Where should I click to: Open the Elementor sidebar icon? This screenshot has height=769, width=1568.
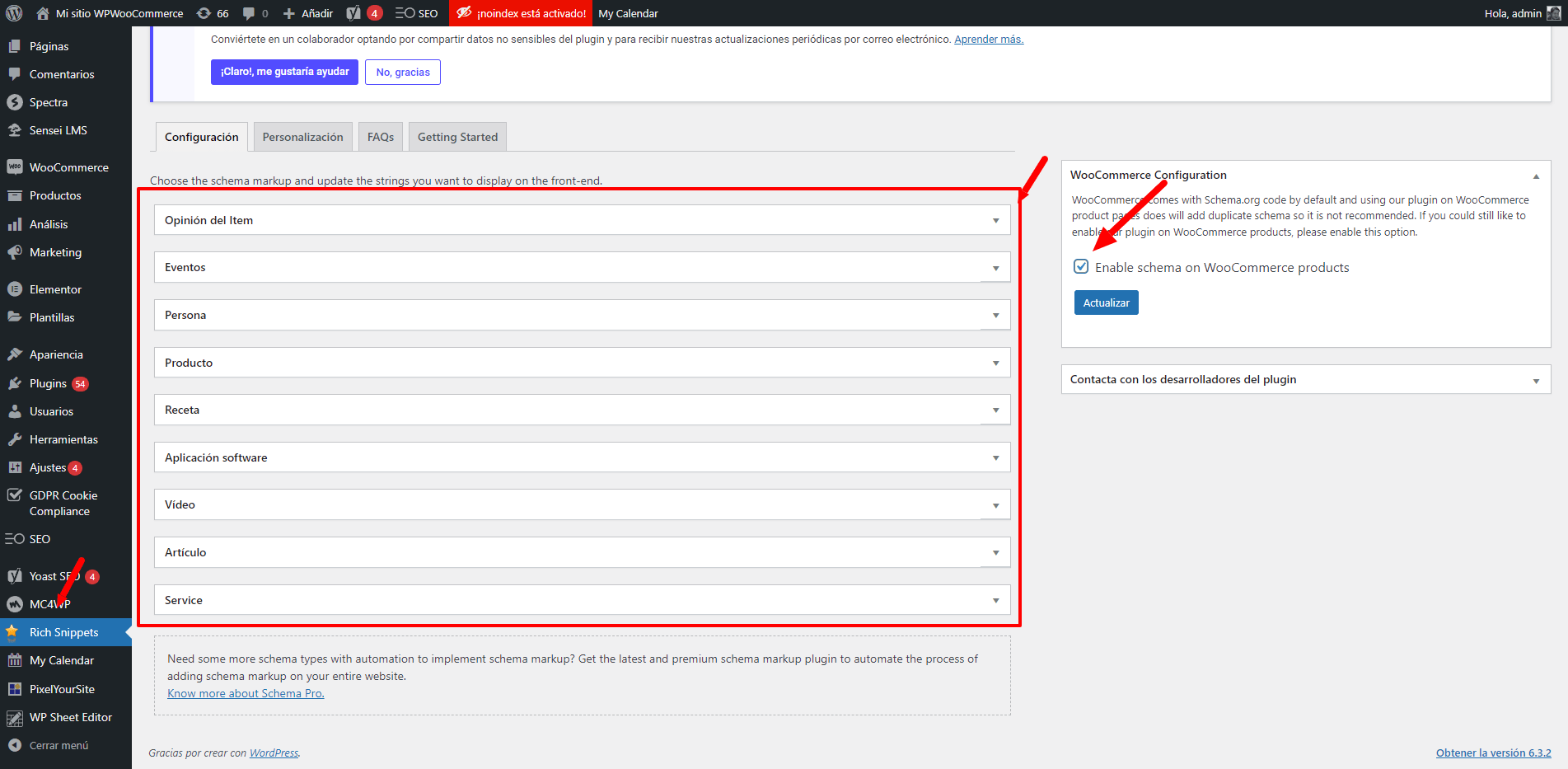15,289
